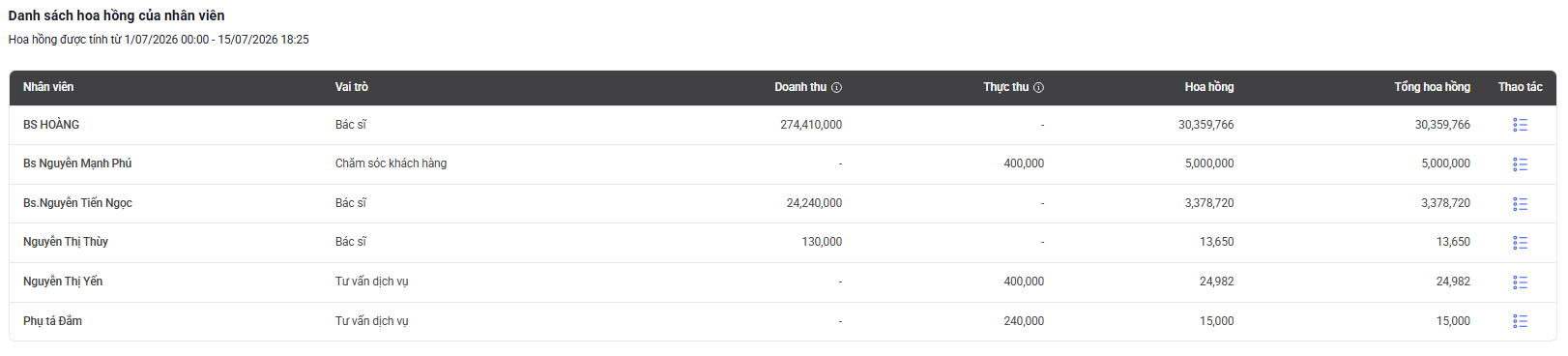Open action list icon for BS HOÀNG
Image resolution: width=1568 pixels, height=356 pixels.
coord(1520,125)
